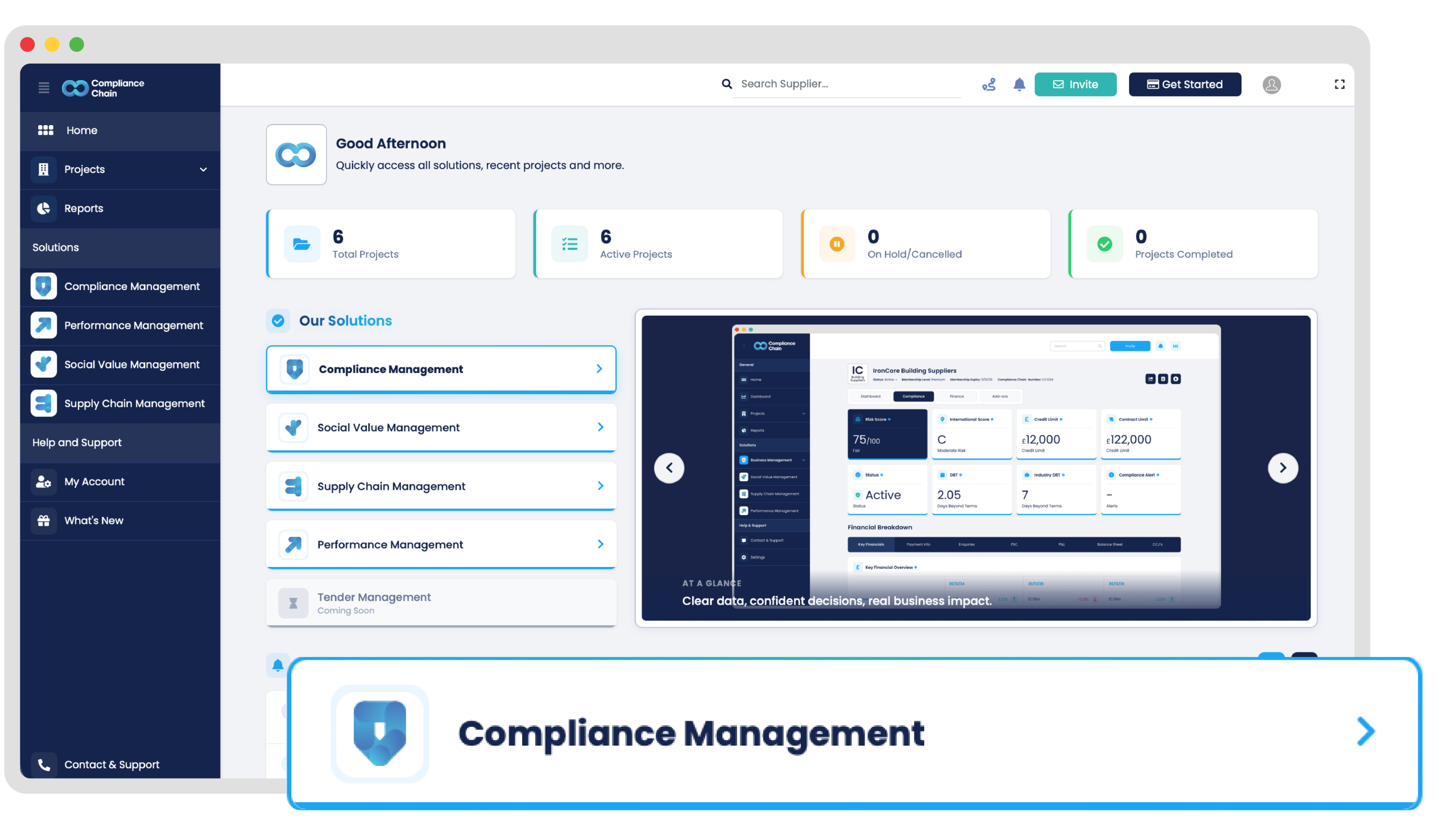Click the Reports pie chart icon
The image size is (1456, 819).
coord(44,208)
